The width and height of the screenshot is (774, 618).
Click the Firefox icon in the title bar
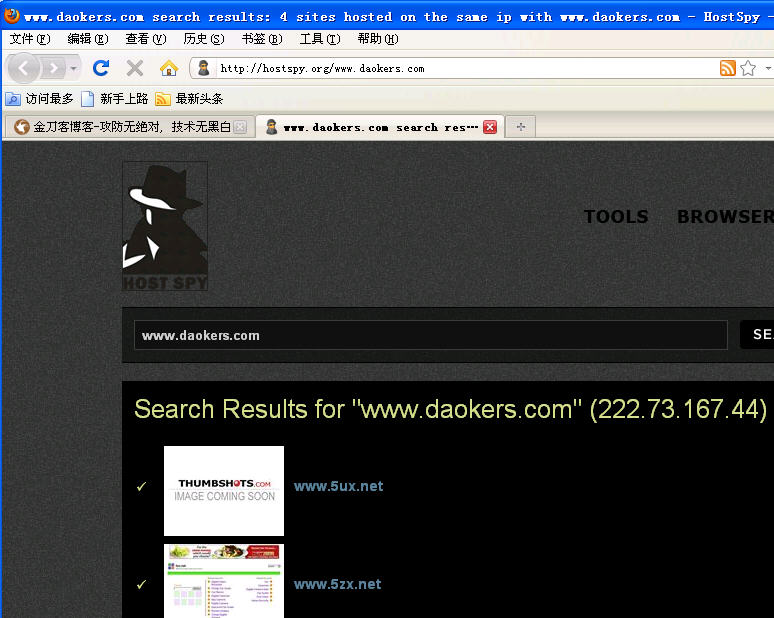pyautogui.click(x=11, y=15)
